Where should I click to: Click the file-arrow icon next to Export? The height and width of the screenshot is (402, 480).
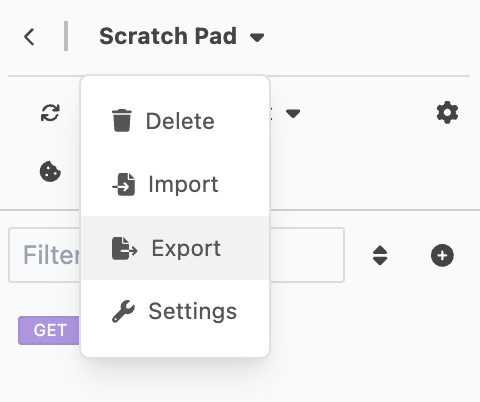(x=124, y=248)
